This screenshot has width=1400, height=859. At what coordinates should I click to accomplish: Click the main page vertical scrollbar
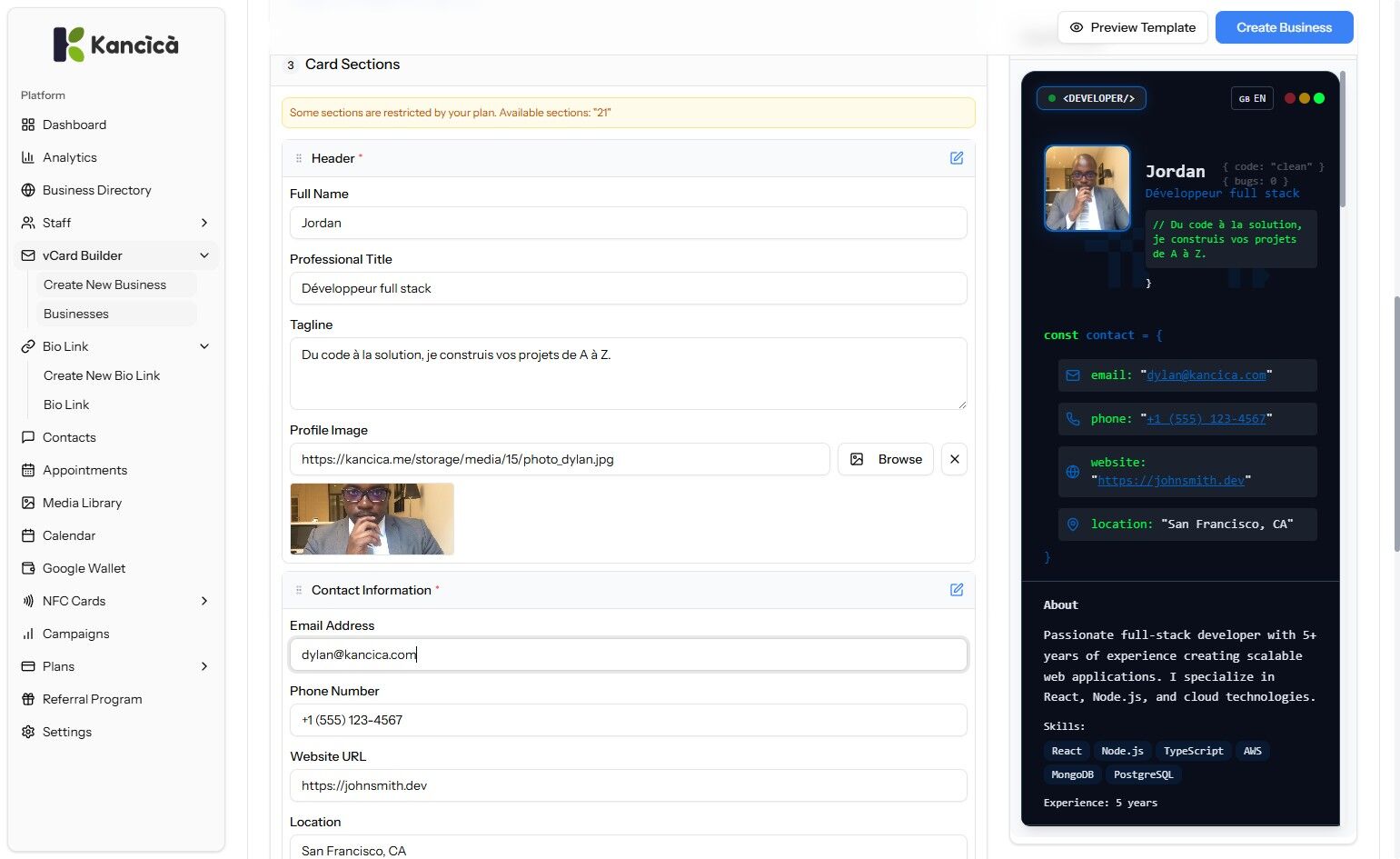[x=1396, y=424]
